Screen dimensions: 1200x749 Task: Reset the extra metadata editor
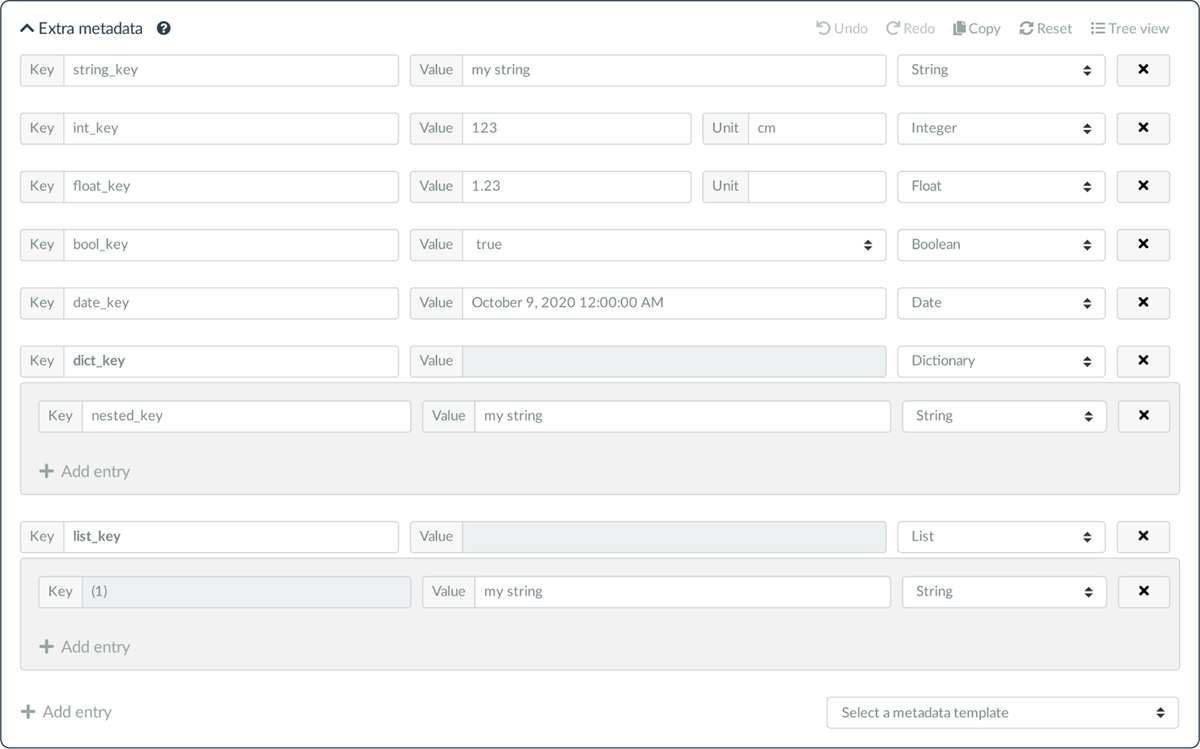1046,28
